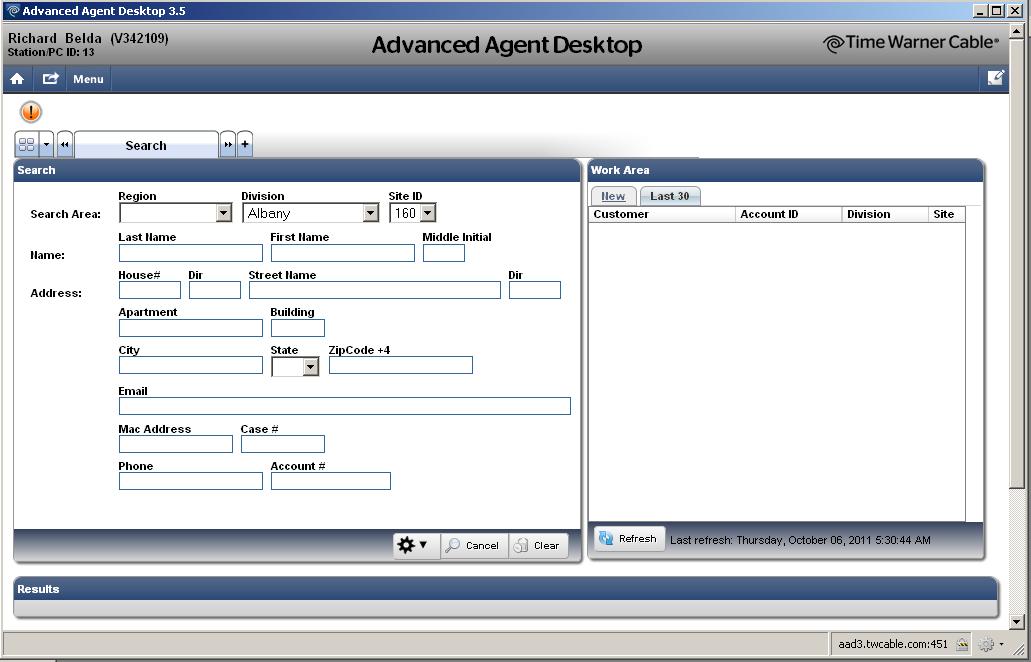
Task: Click the Station/PC ID: 13 text
Action: (51, 52)
